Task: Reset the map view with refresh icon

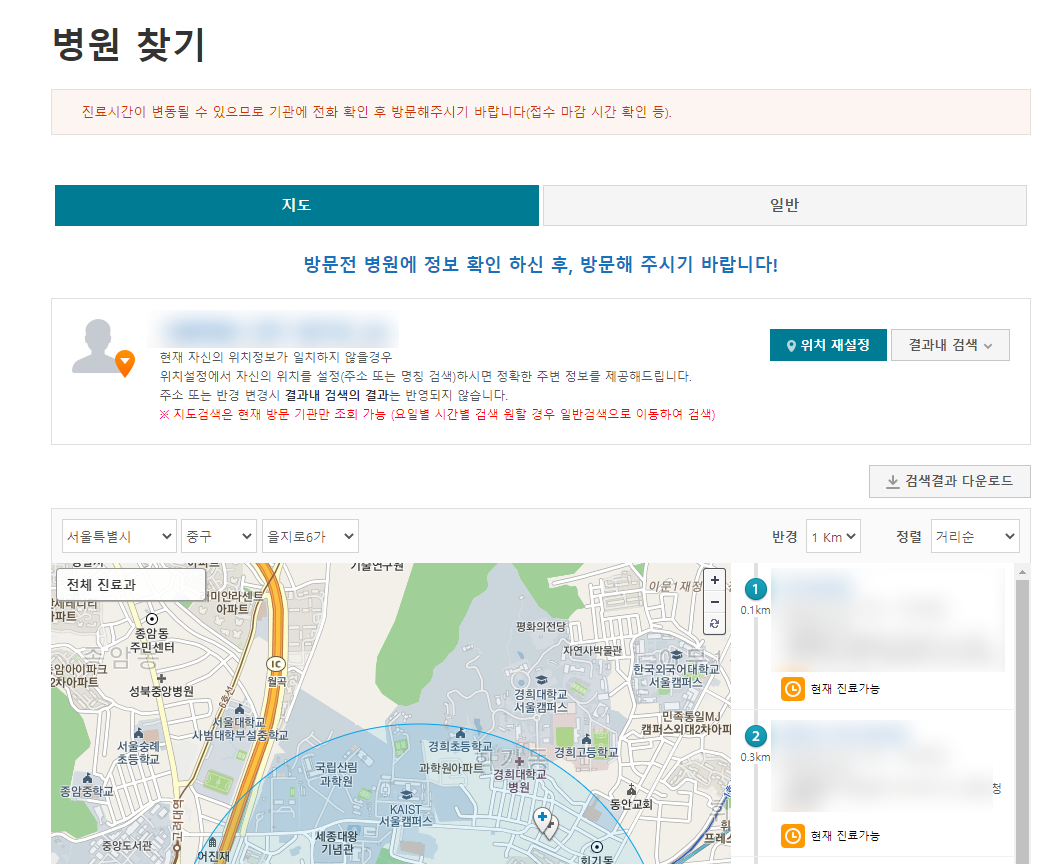Action: click(x=714, y=623)
